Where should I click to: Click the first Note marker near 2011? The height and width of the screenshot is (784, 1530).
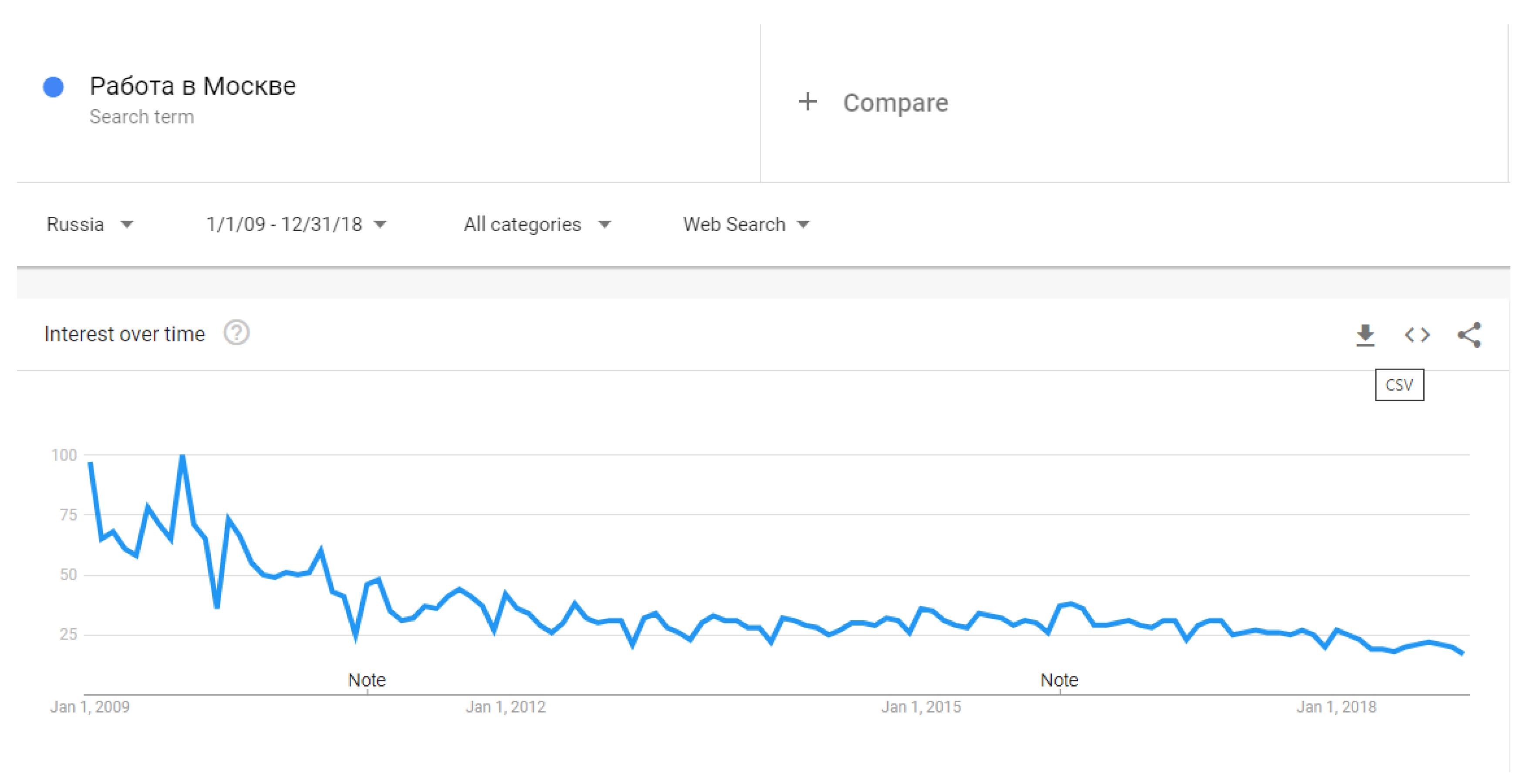pyautogui.click(x=366, y=680)
